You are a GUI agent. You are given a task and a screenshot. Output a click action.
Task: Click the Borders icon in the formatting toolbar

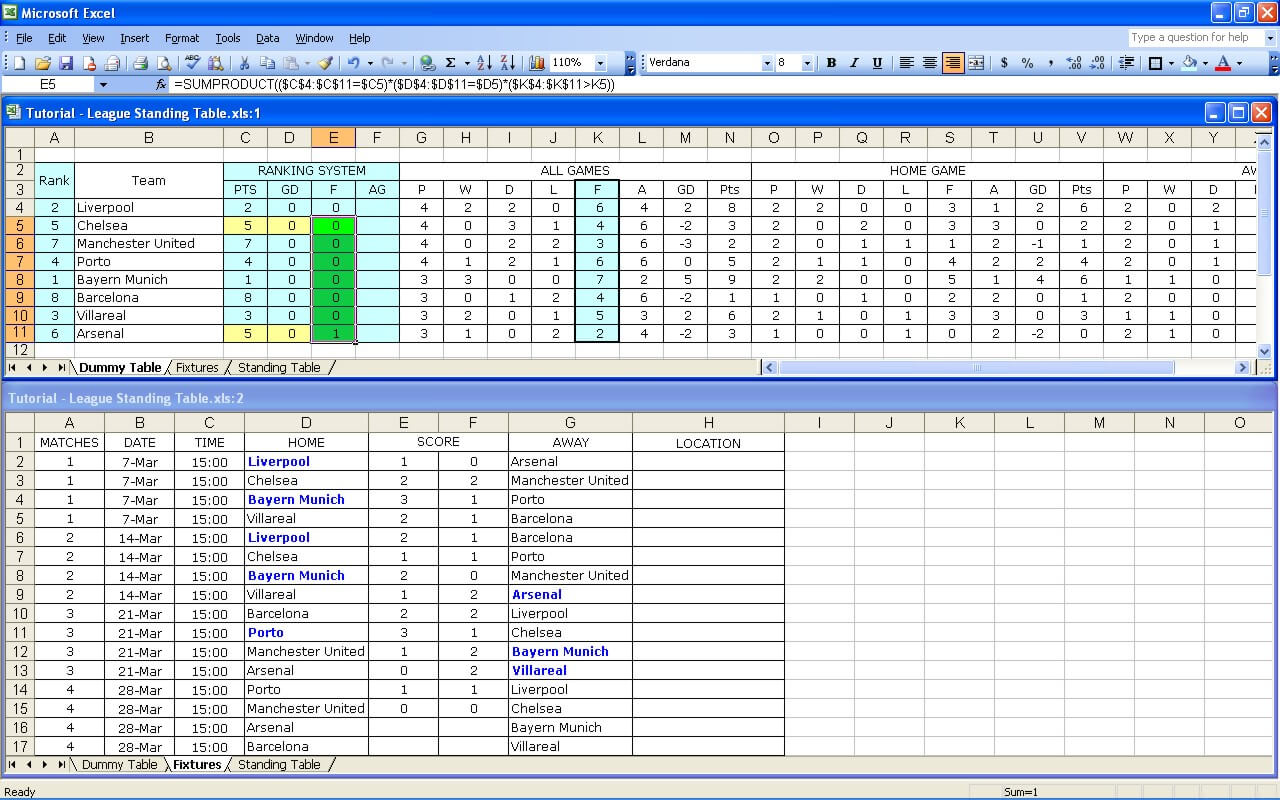pyautogui.click(x=1155, y=63)
